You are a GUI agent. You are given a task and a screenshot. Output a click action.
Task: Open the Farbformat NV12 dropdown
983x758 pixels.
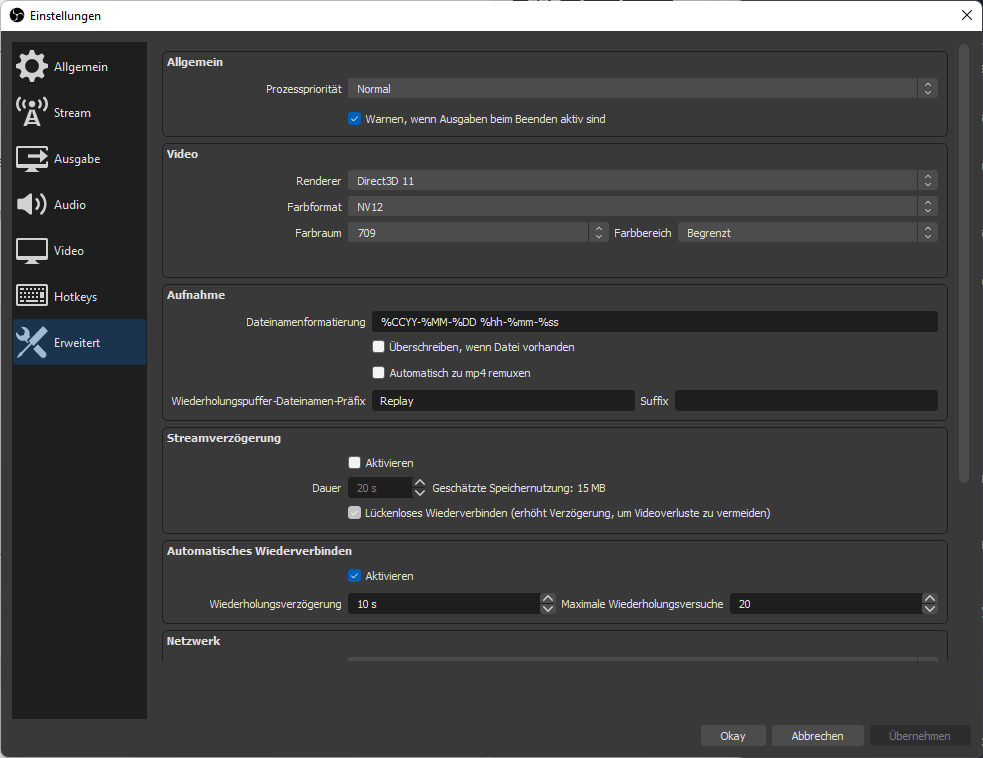coord(643,207)
